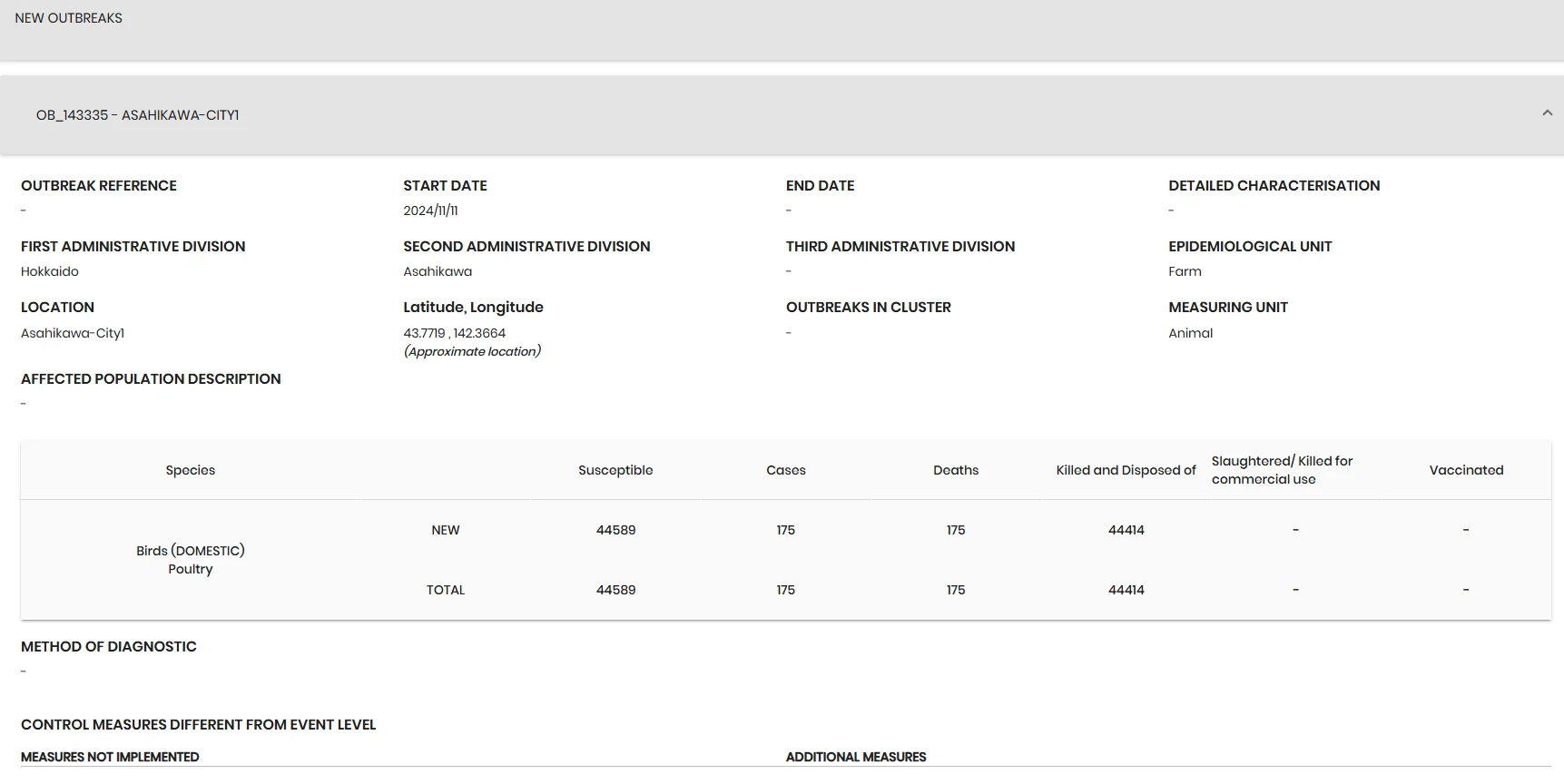The height and width of the screenshot is (784, 1564).
Task: Click the Killed and Disposed of header
Action: 1126,470
